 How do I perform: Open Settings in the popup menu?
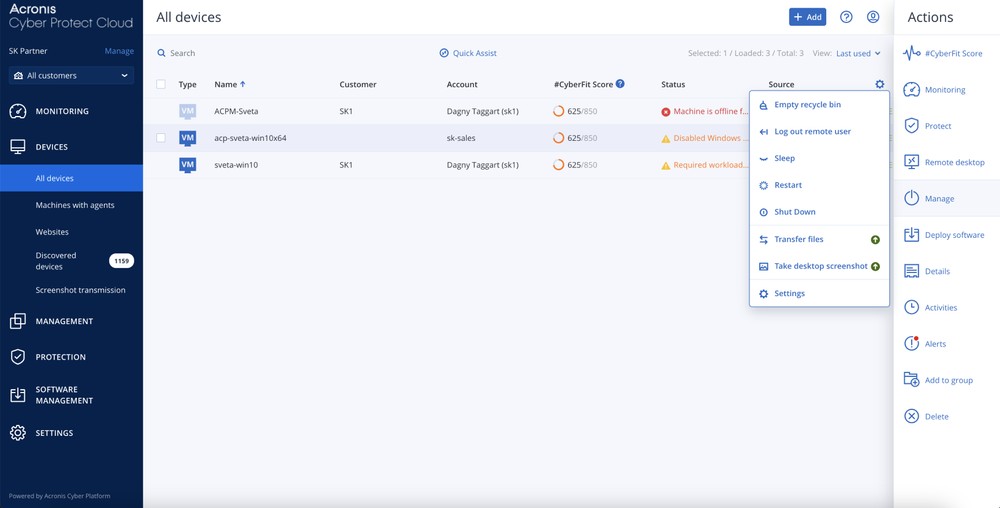[x=819, y=293]
